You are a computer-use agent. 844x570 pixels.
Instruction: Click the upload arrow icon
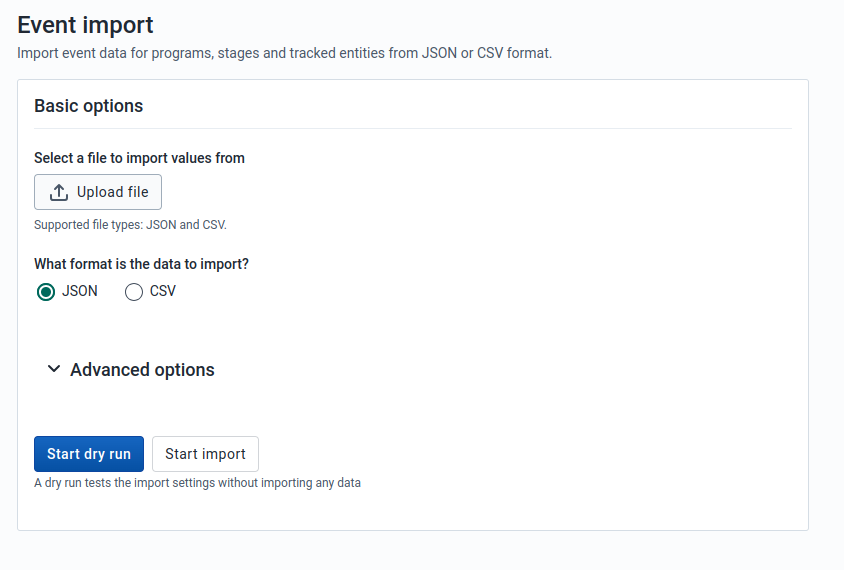click(59, 192)
